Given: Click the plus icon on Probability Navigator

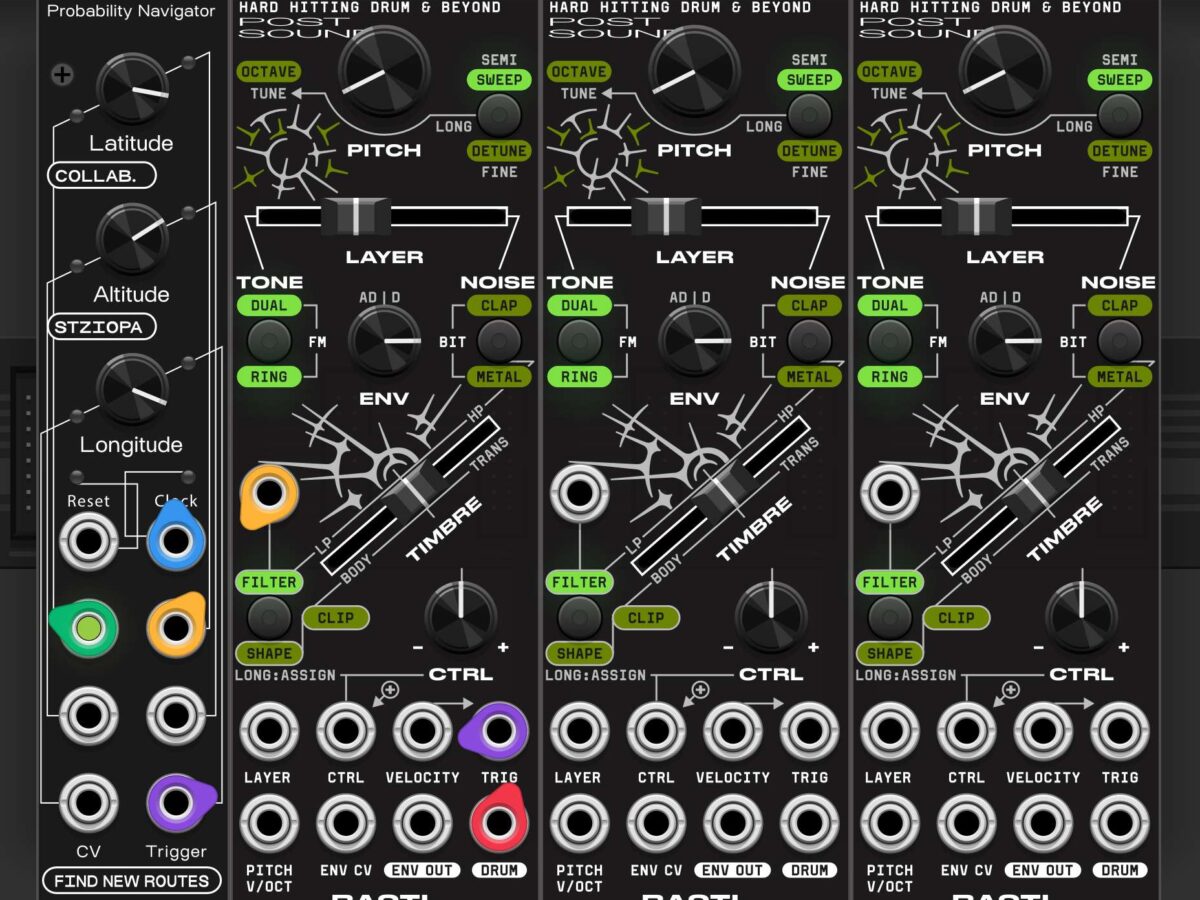Looking at the screenshot, I should [62, 74].
